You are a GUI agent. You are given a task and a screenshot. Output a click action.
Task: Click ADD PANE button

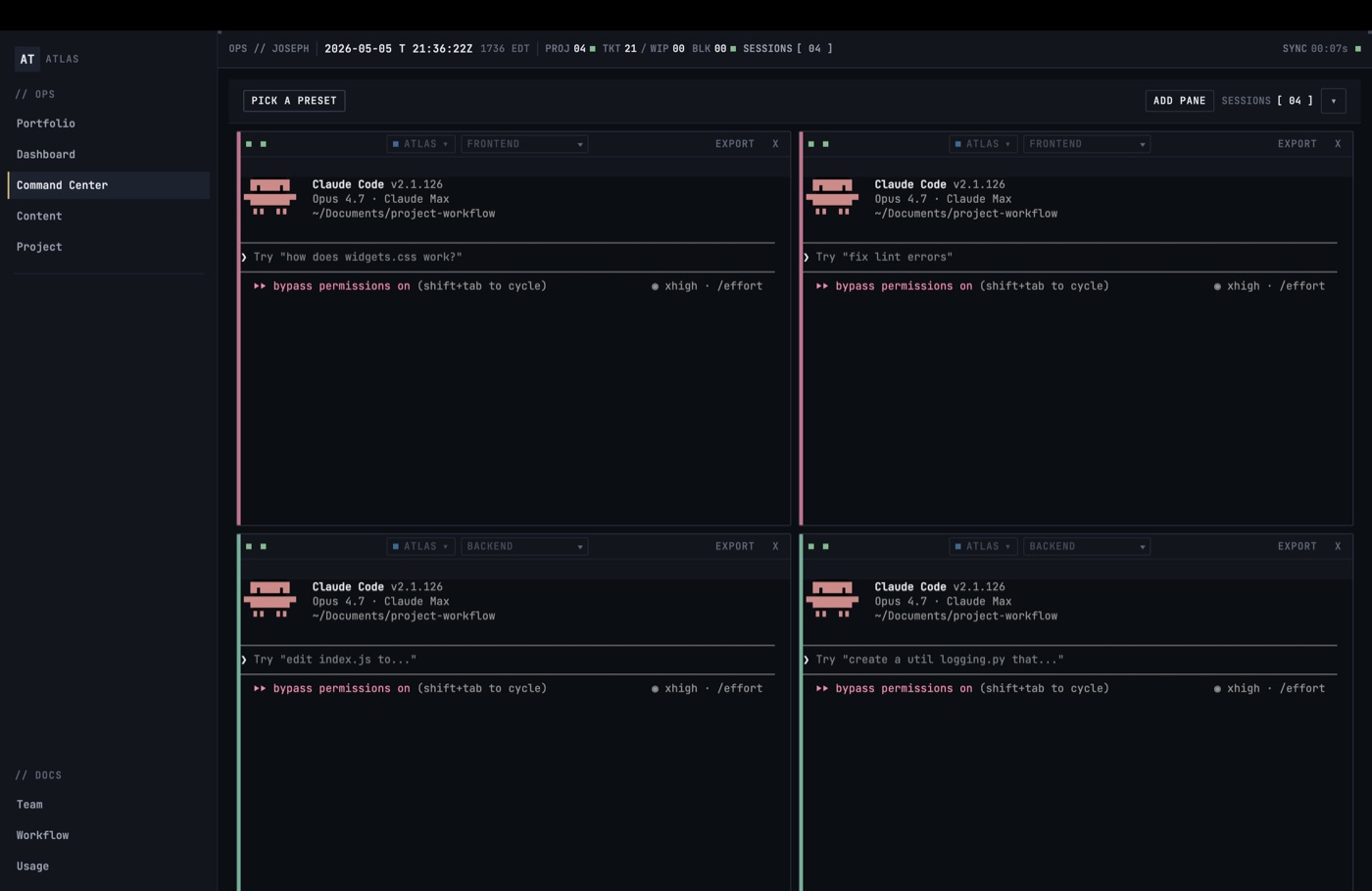pyautogui.click(x=1179, y=101)
